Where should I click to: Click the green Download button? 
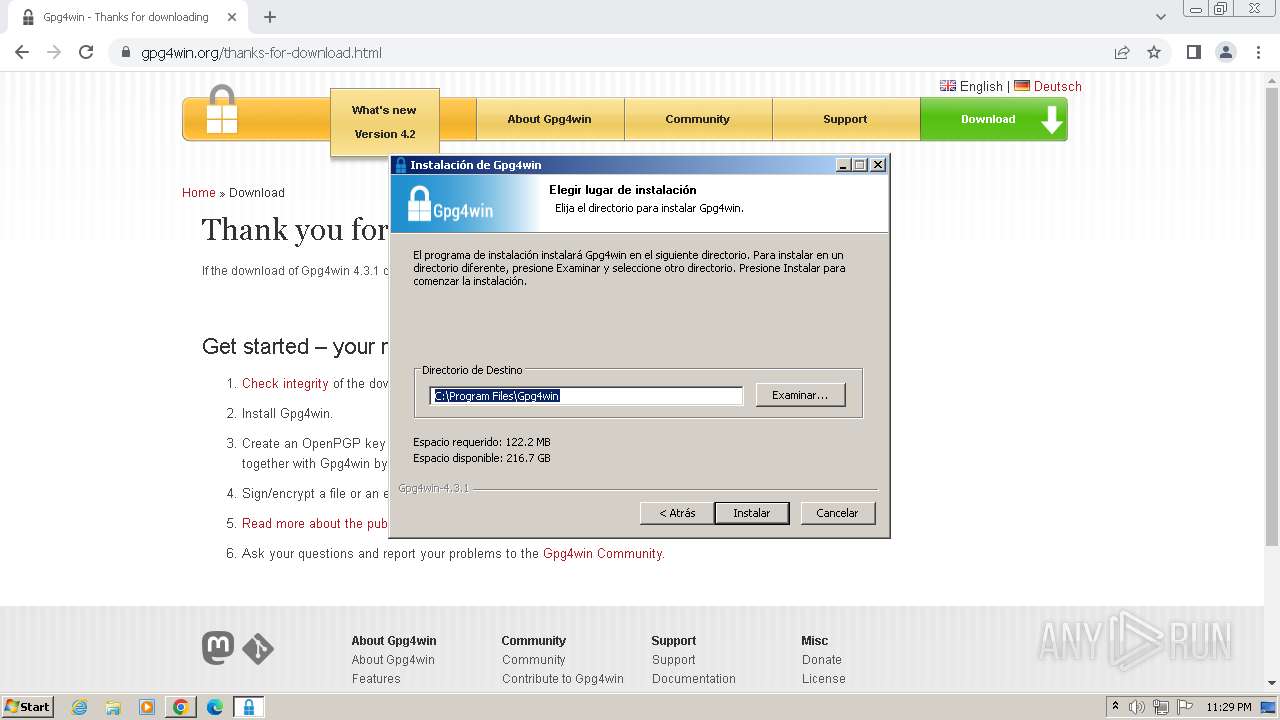993,119
